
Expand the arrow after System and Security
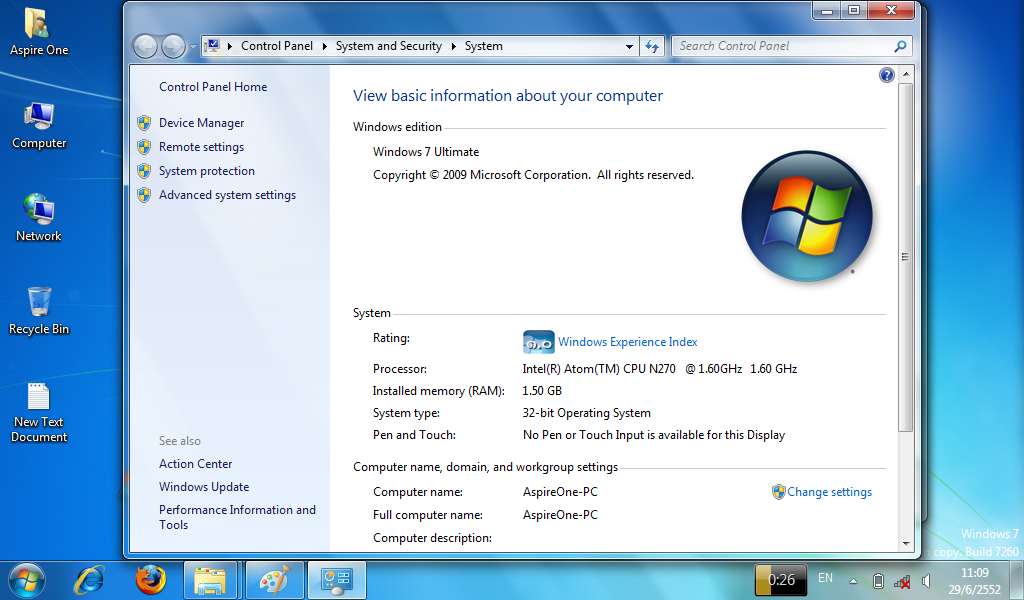click(453, 46)
